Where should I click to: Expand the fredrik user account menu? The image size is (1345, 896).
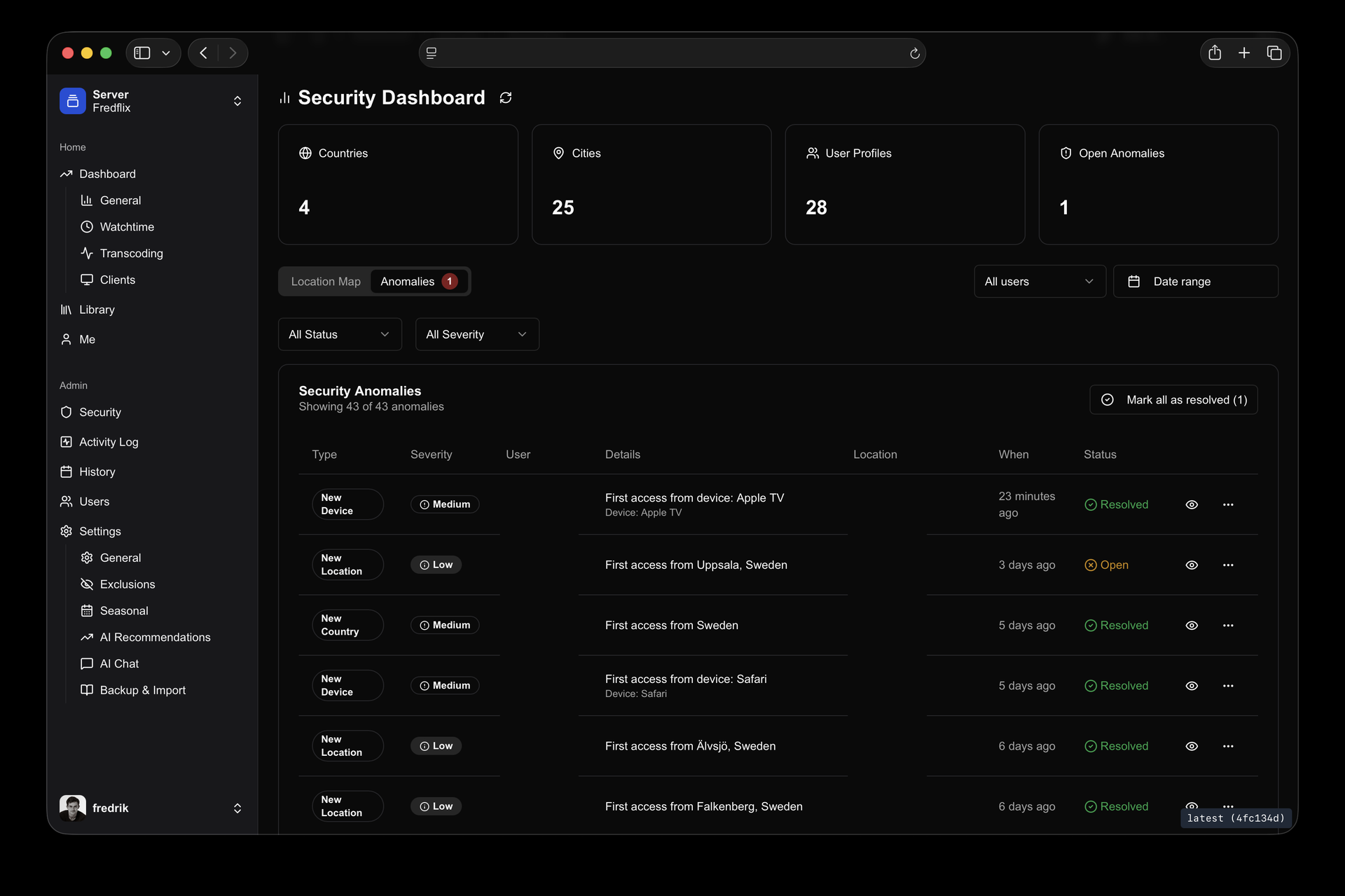(x=152, y=808)
